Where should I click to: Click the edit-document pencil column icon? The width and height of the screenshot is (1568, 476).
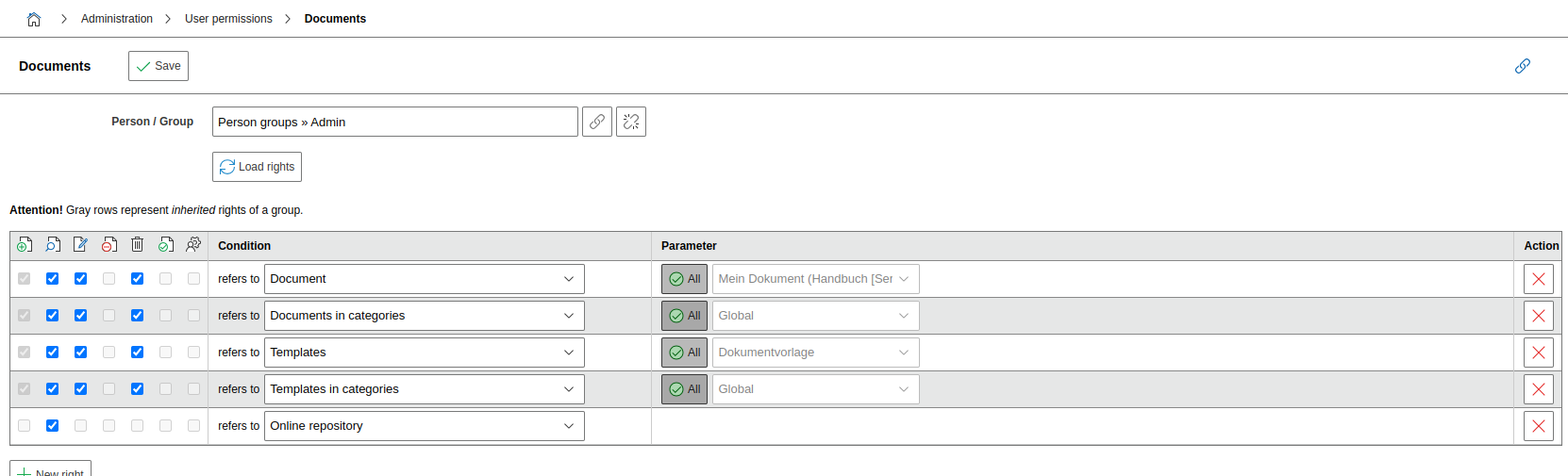coord(81,245)
